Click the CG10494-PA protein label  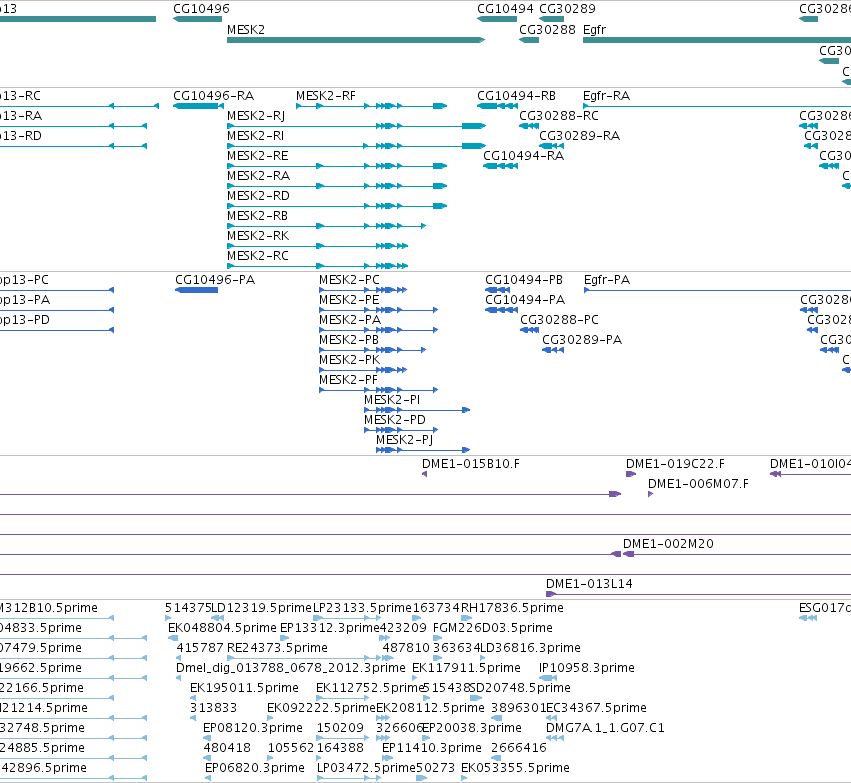click(525, 300)
